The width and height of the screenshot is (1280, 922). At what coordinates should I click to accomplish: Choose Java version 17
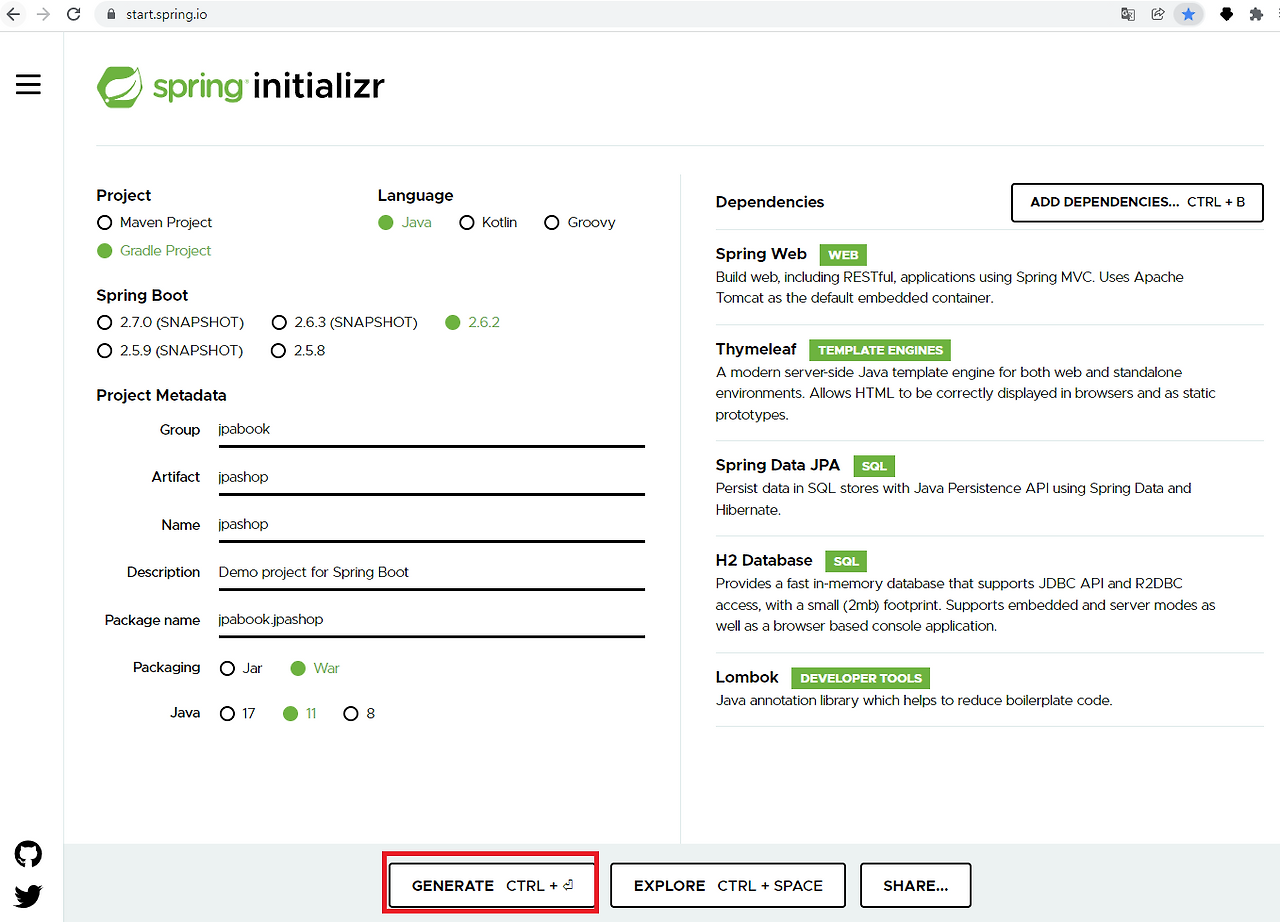click(x=227, y=713)
